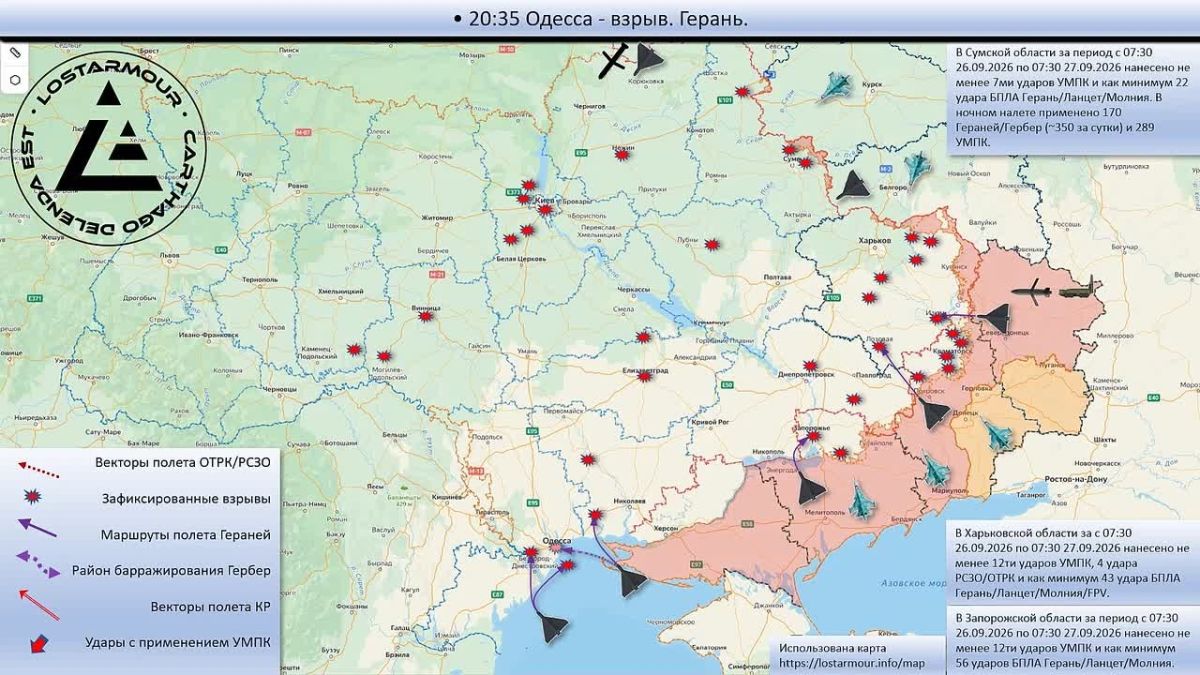Click the Киев city label
1200x675 pixels.
coord(546,201)
